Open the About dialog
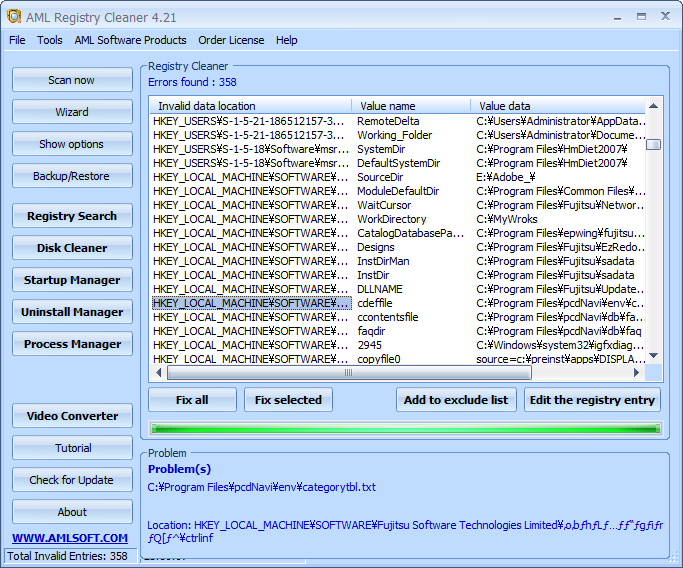 (72, 512)
